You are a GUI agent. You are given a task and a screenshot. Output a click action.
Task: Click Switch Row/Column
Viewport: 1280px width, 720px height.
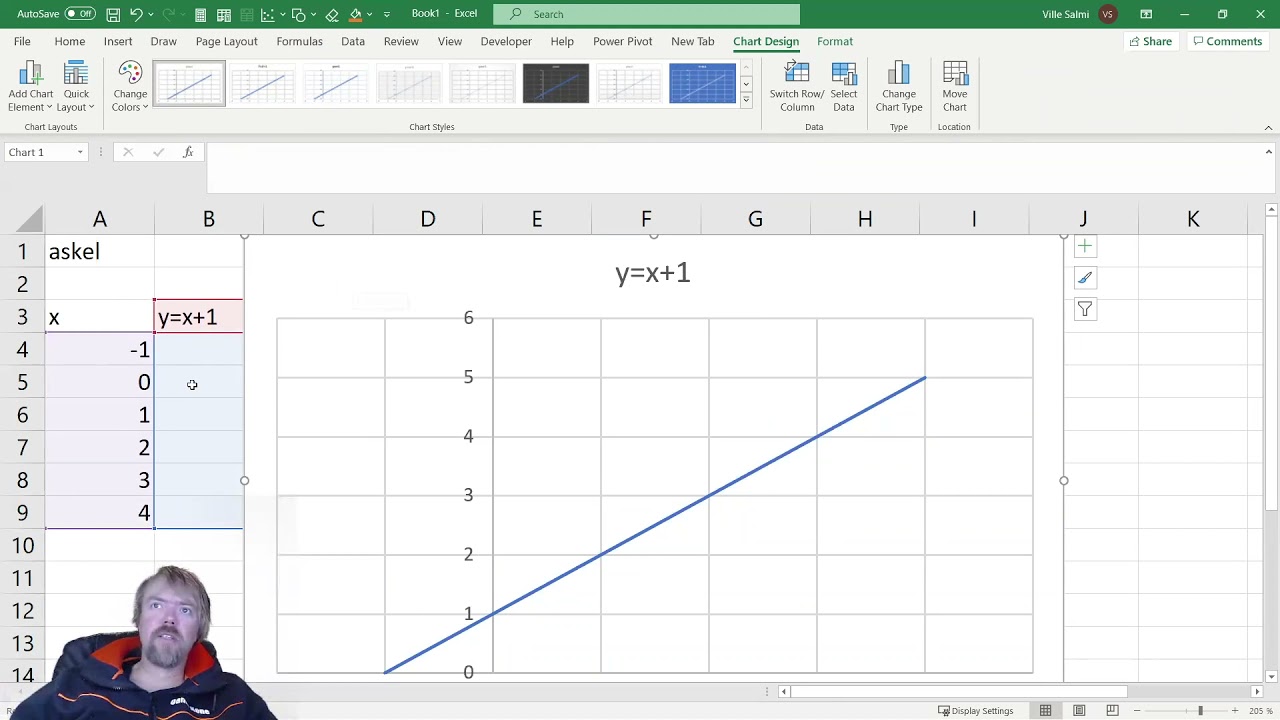point(797,87)
